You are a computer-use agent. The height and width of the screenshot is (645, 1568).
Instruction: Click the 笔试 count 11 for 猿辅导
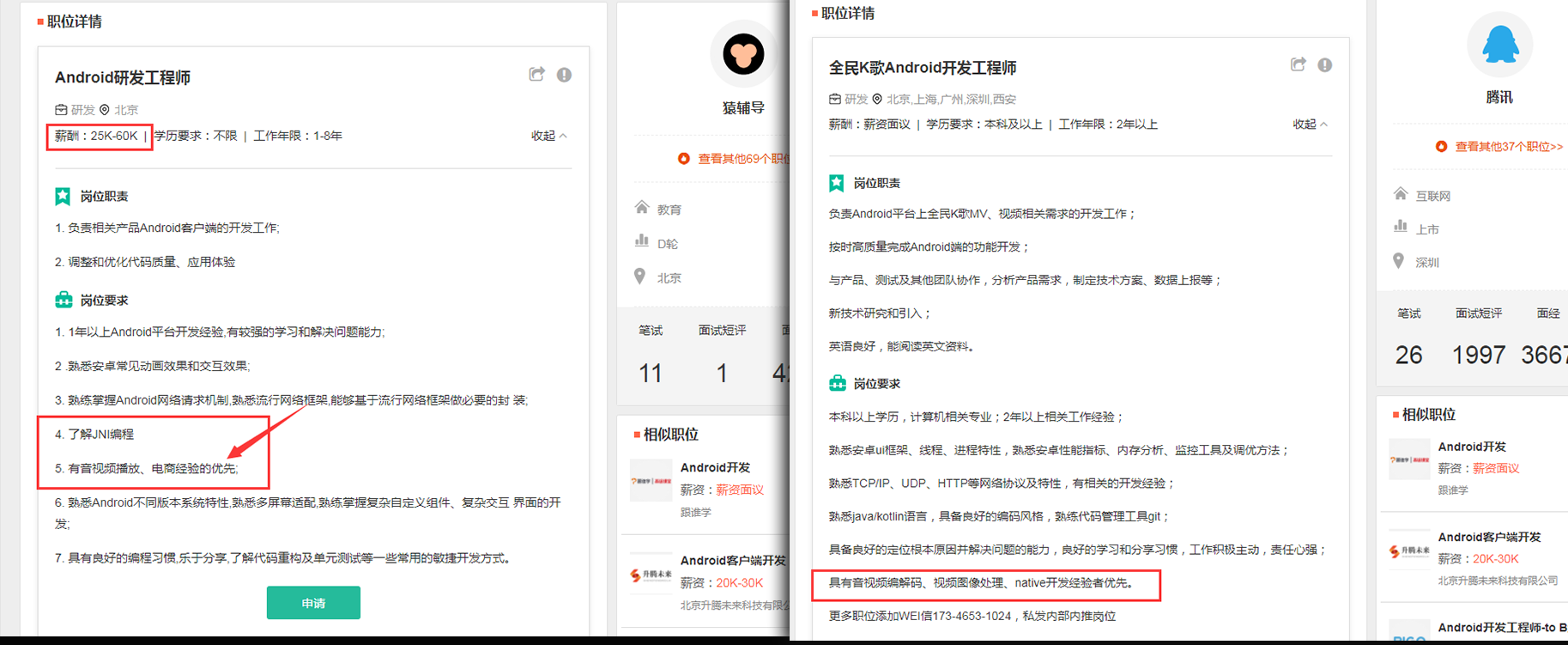(x=651, y=374)
